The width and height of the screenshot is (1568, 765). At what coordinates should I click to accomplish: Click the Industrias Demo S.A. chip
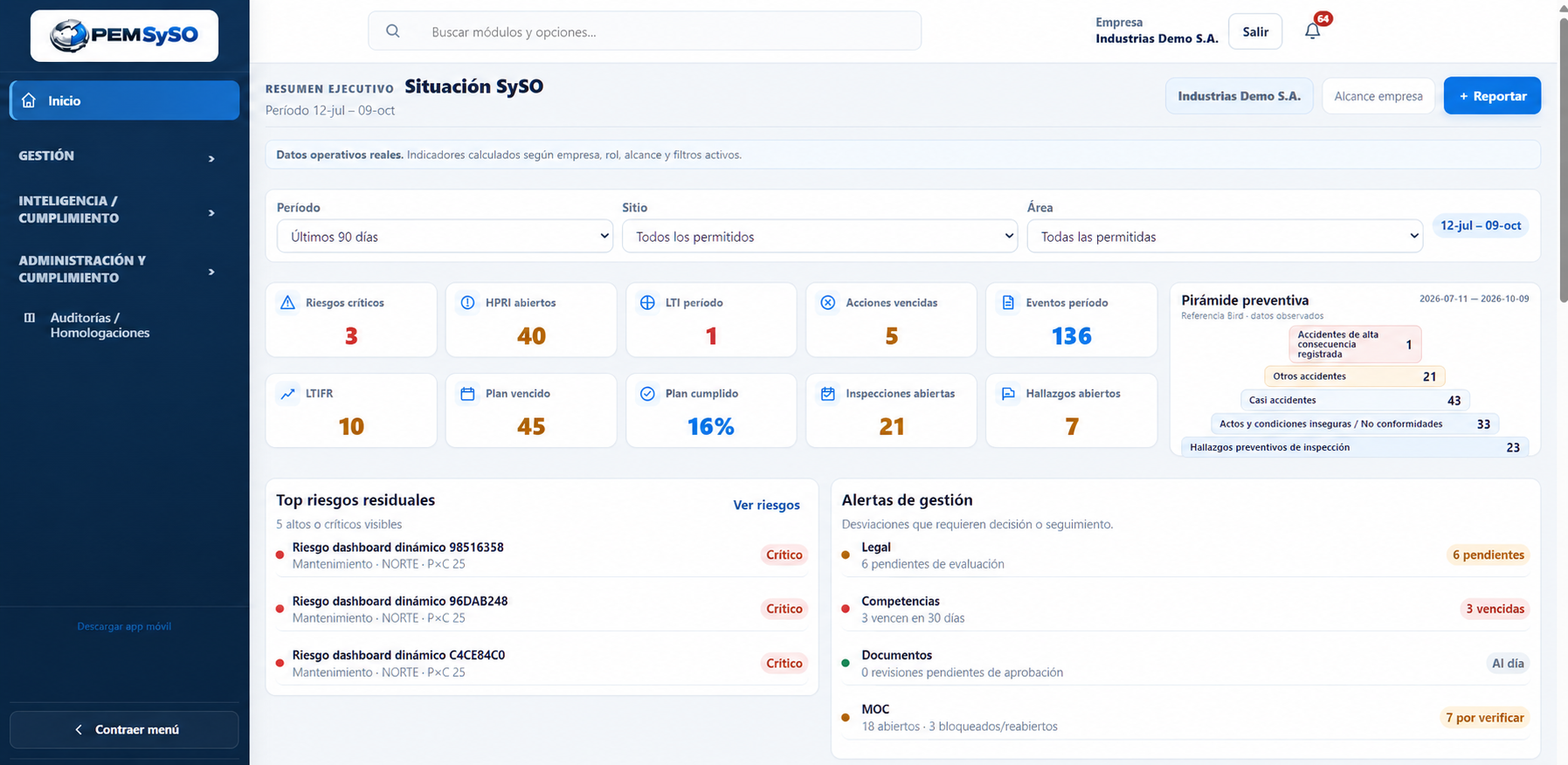pyautogui.click(x=1239, y=96)
